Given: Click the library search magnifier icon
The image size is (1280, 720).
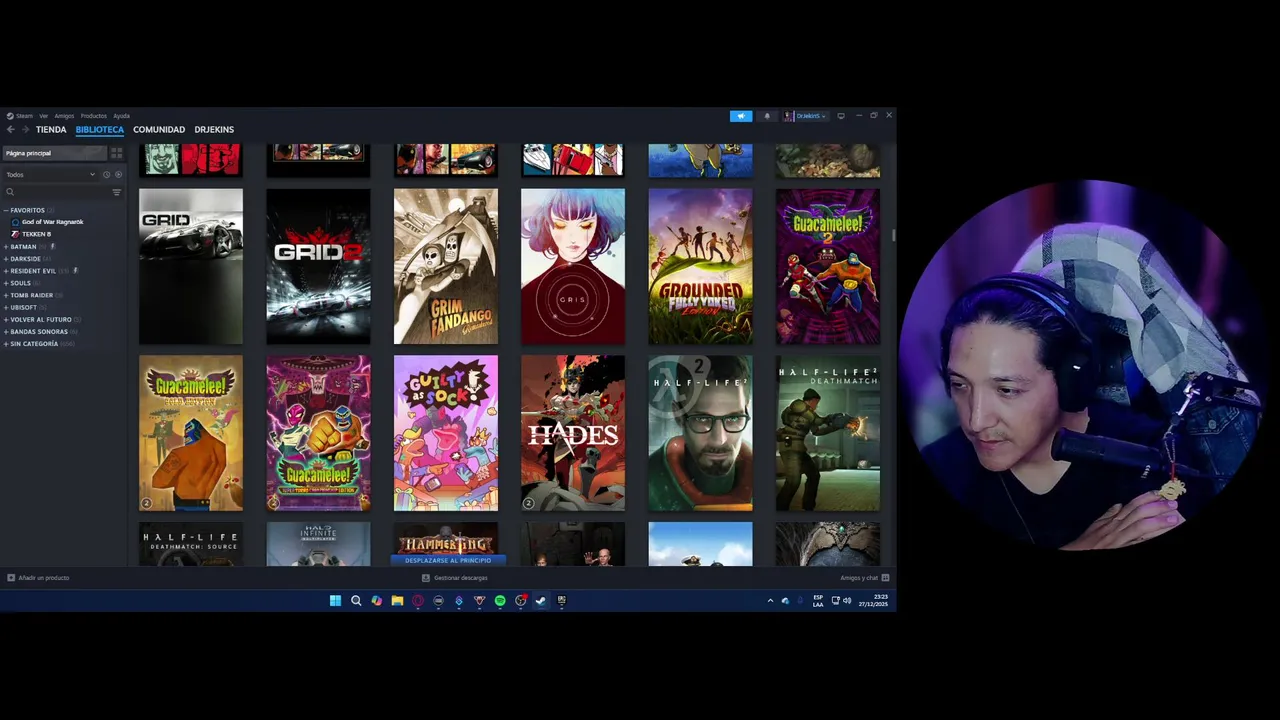Looking at the screenshot, I should pyautogui.click(x=10, y=192).
